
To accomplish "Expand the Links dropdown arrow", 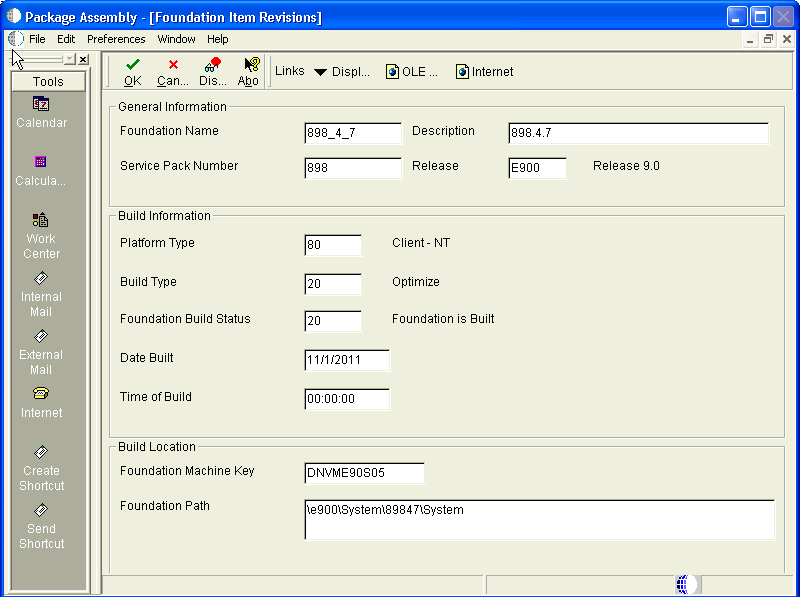I will (320, 72).
